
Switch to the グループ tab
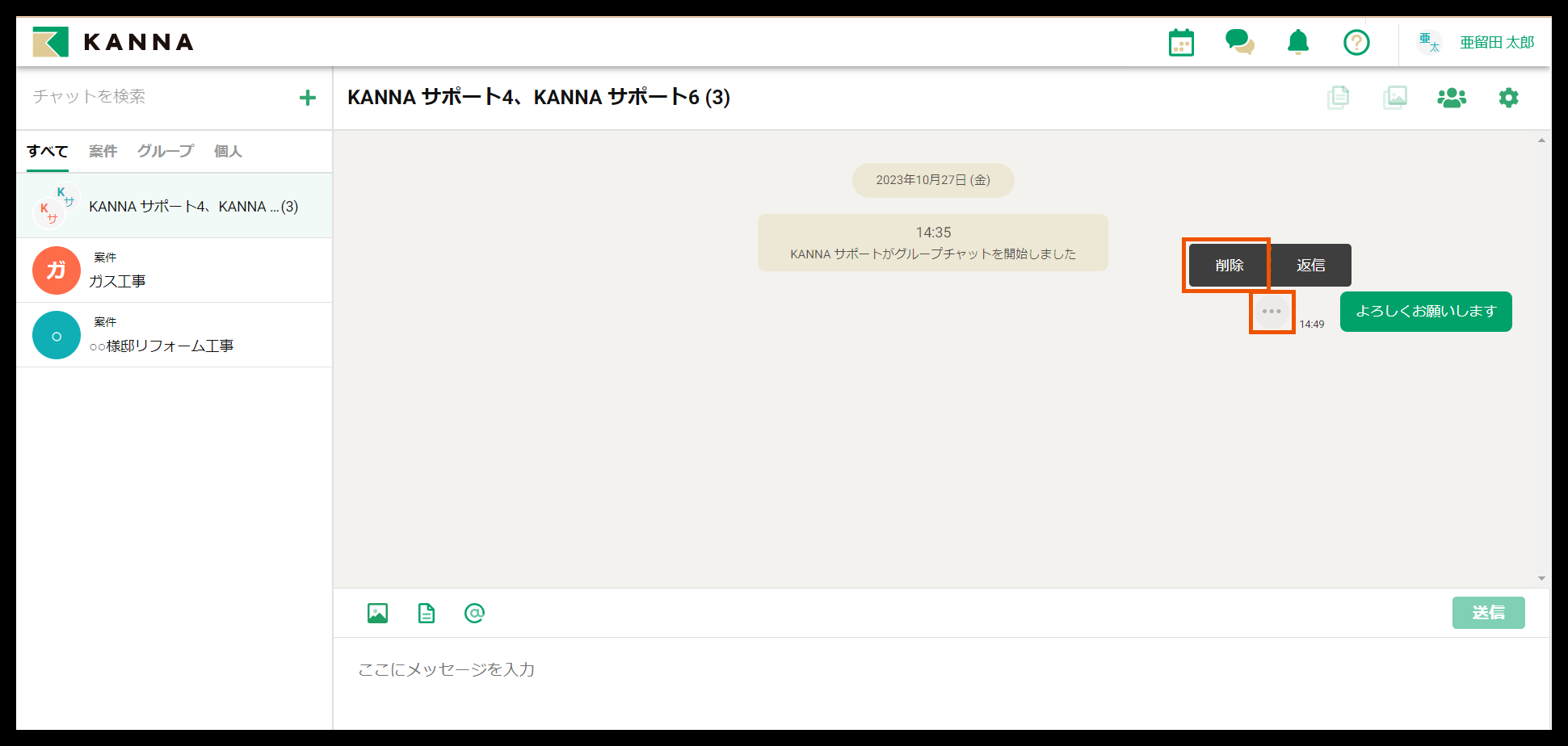tap(165, 151)
